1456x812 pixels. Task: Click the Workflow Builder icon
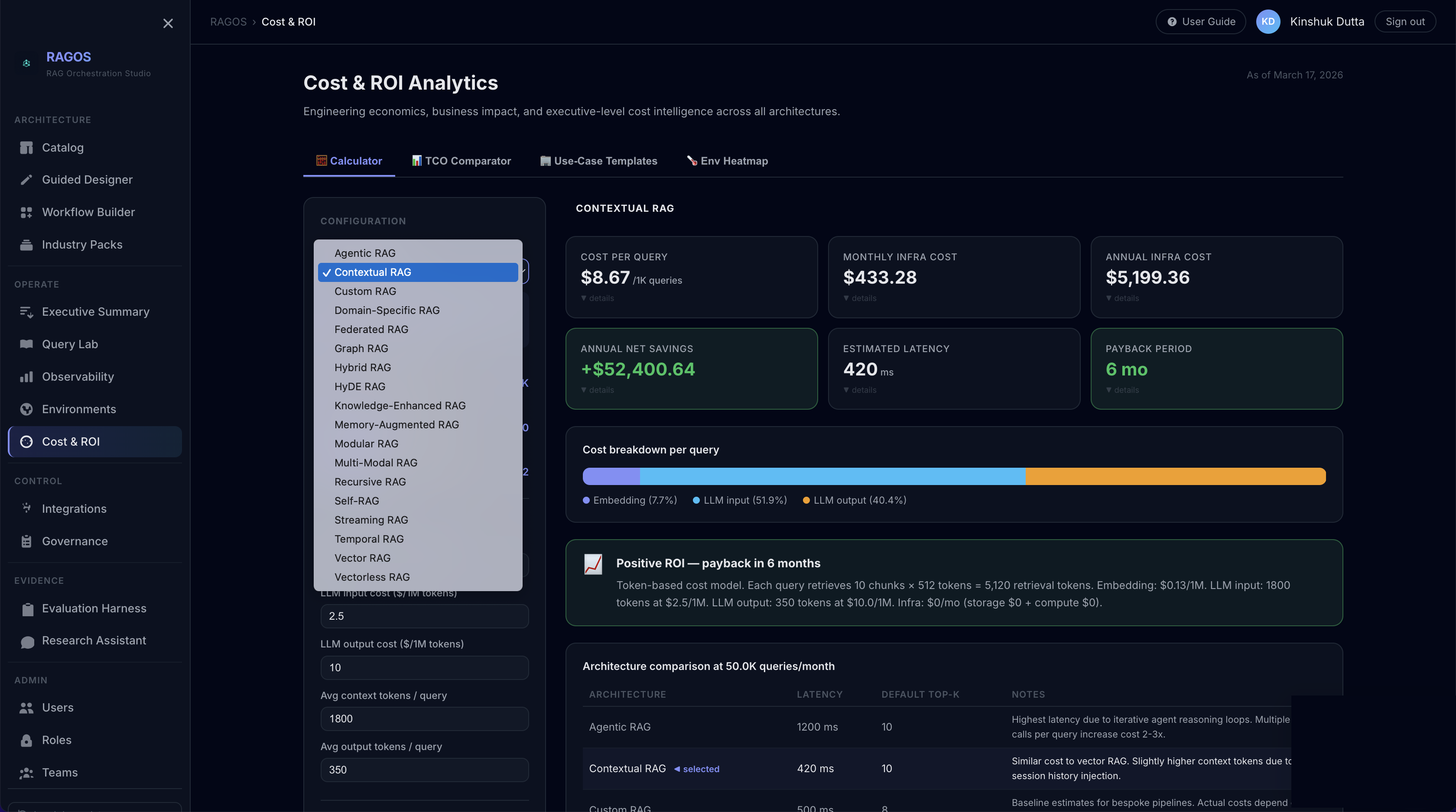pos(26,212)
